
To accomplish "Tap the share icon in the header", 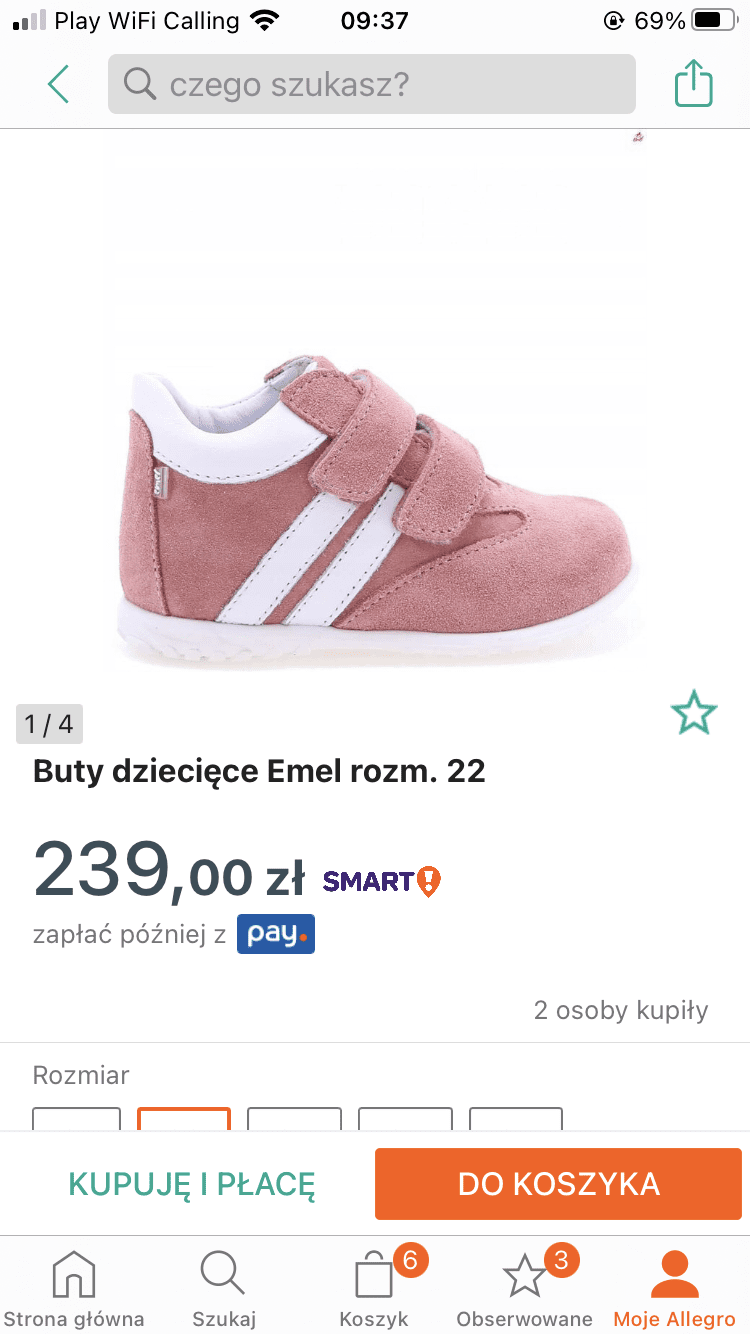I will click(693, 84).
